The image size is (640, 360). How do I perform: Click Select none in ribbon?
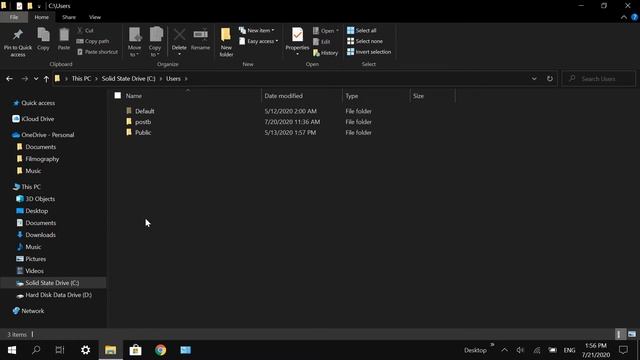point(365,41)
